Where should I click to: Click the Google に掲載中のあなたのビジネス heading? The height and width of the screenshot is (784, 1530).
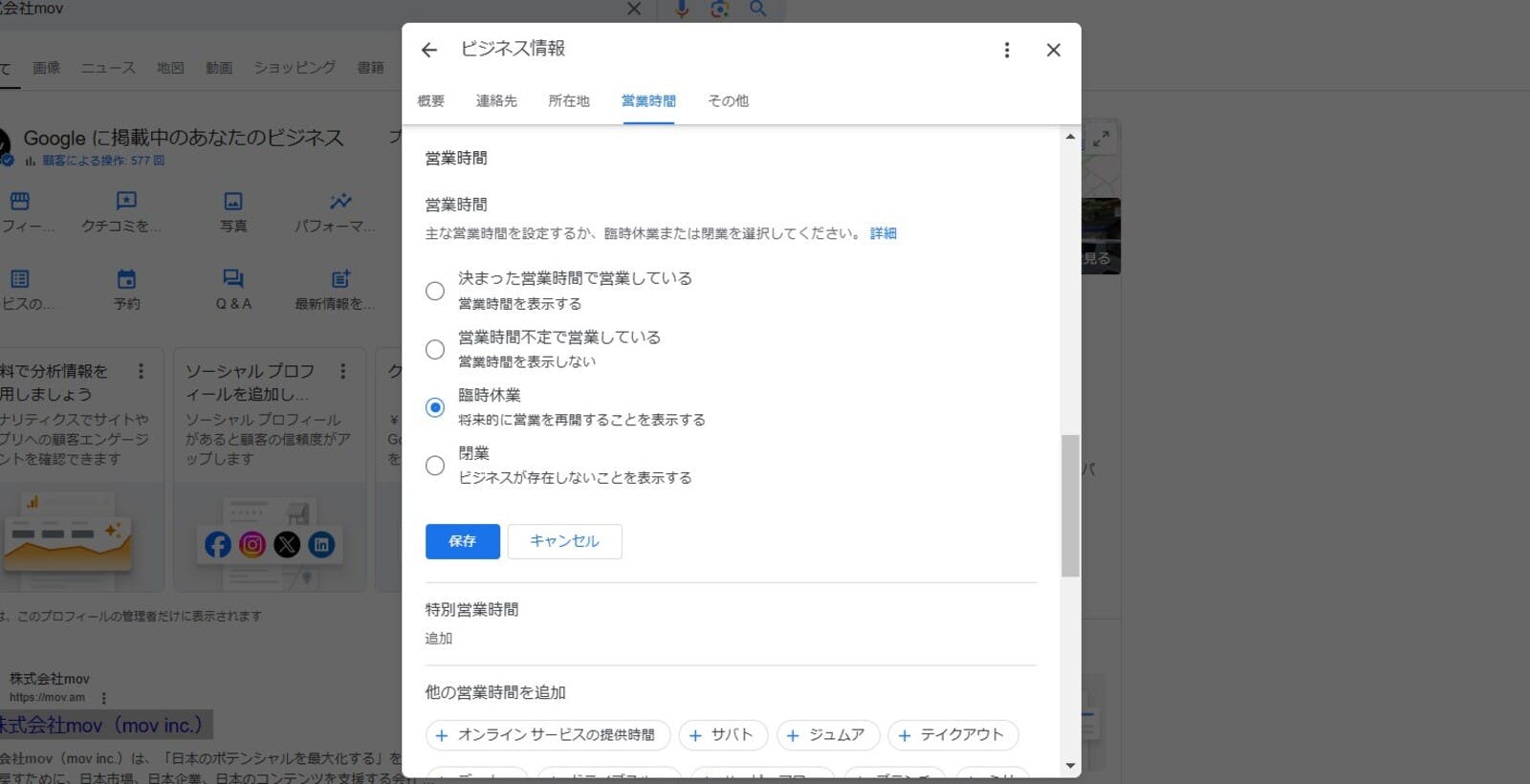point(183,138)
